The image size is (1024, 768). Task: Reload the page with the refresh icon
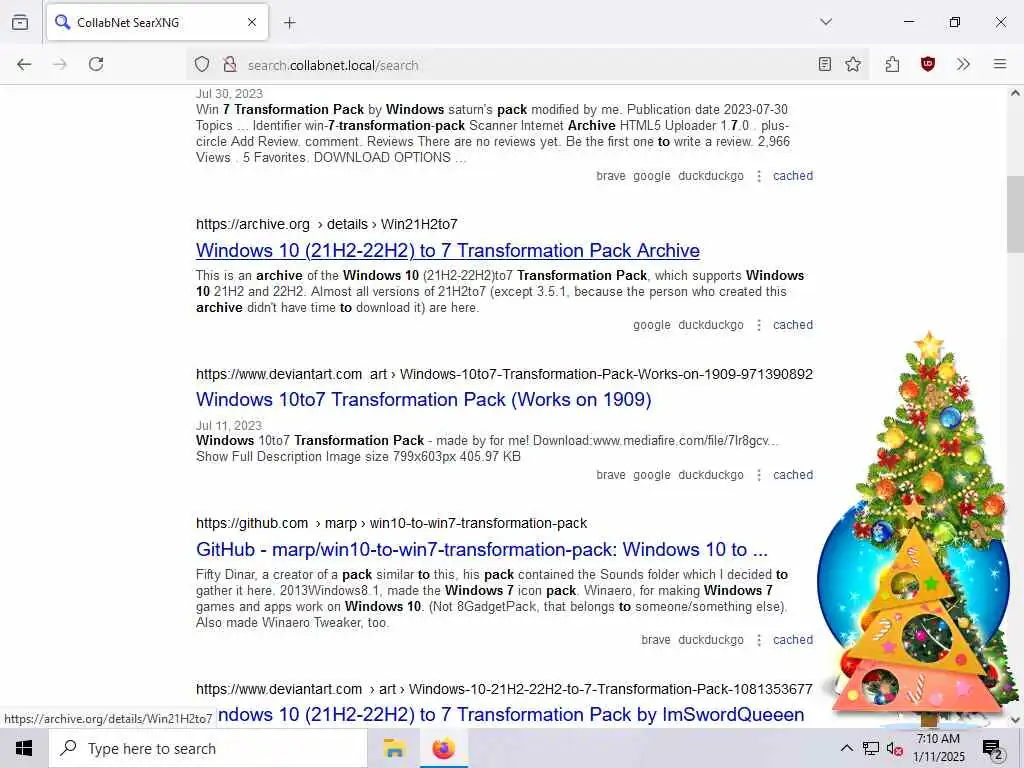(96, 64)
